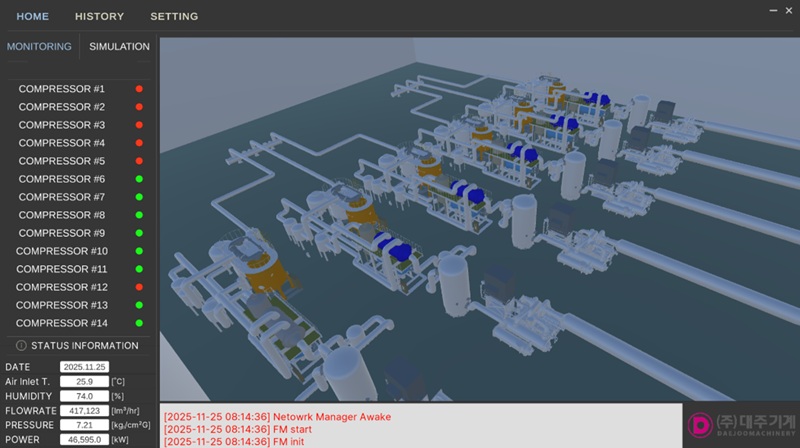Select COMPRESSOR #10 in the list
Viewport: 800px width, 448px height.
(x=62, y=251)
